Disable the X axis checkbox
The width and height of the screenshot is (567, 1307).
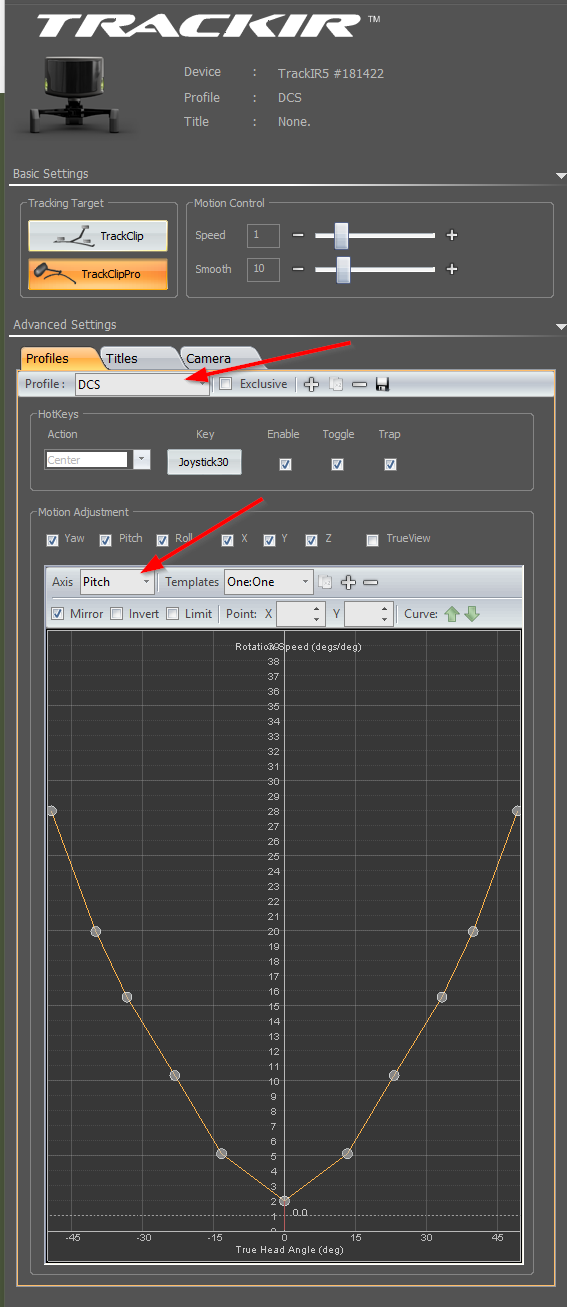coord(228,540)
